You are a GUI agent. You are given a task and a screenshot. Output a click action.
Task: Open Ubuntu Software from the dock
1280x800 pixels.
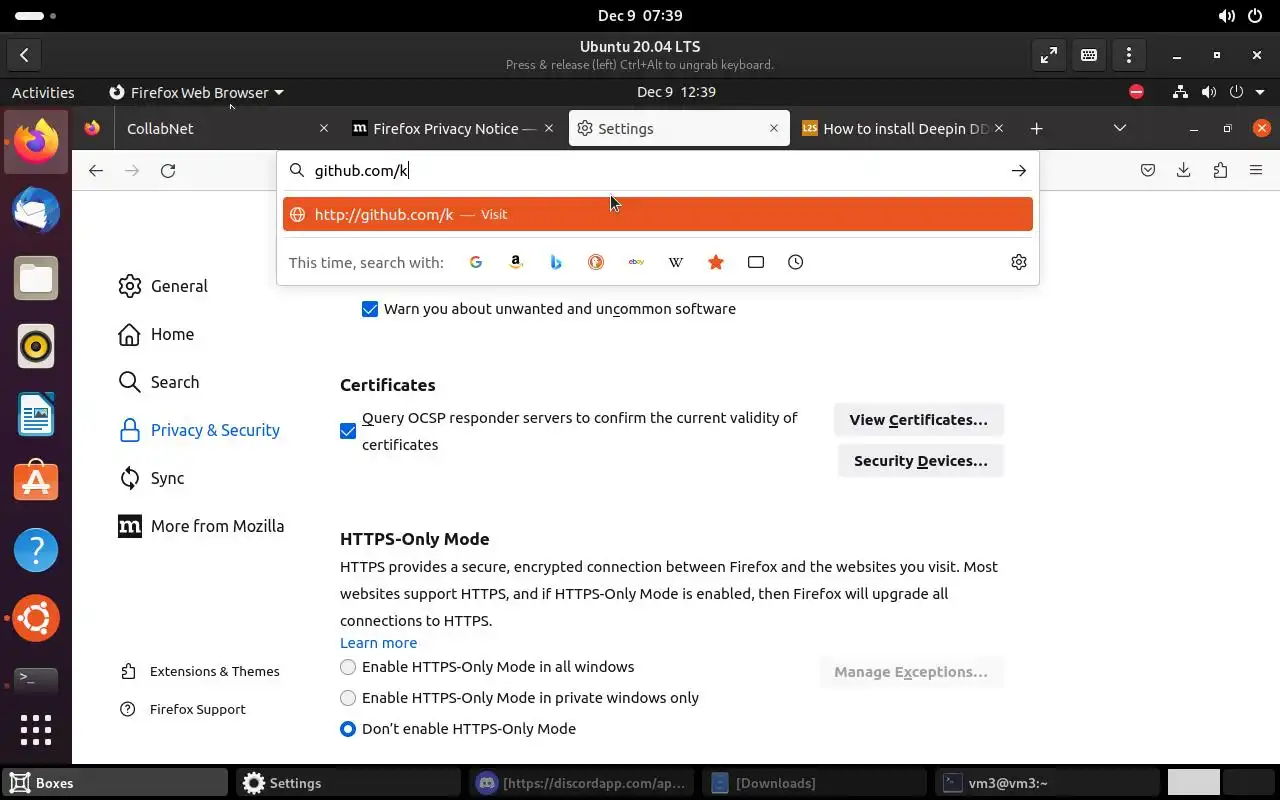(36, 482)
